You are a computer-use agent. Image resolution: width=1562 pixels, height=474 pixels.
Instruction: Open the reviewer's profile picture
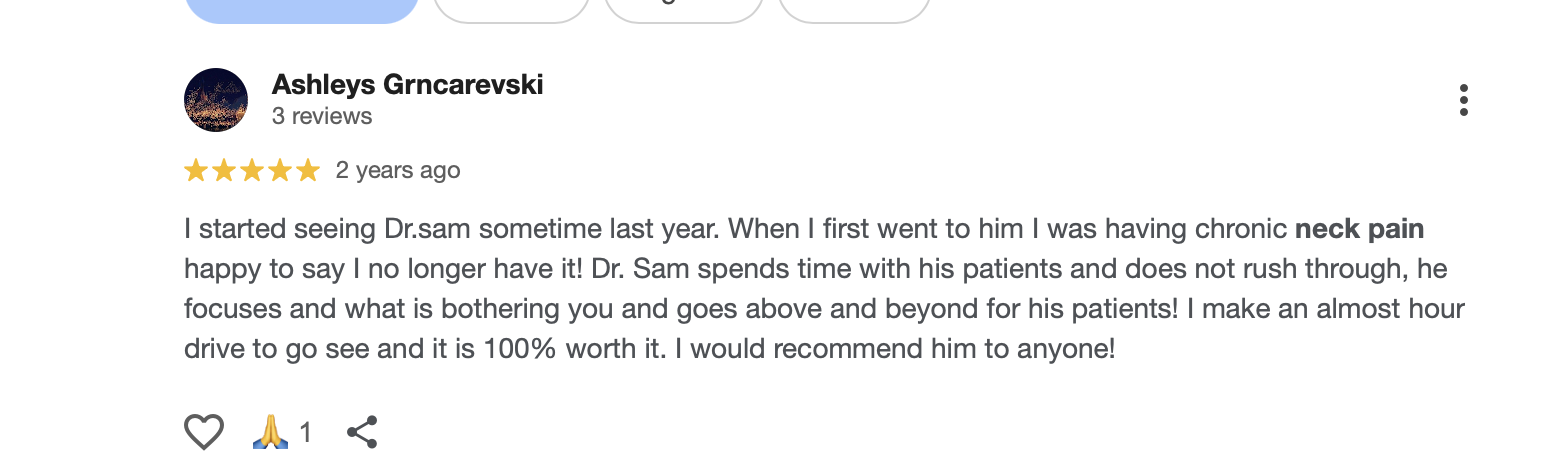pyautogui.click(x=216, y=100)
